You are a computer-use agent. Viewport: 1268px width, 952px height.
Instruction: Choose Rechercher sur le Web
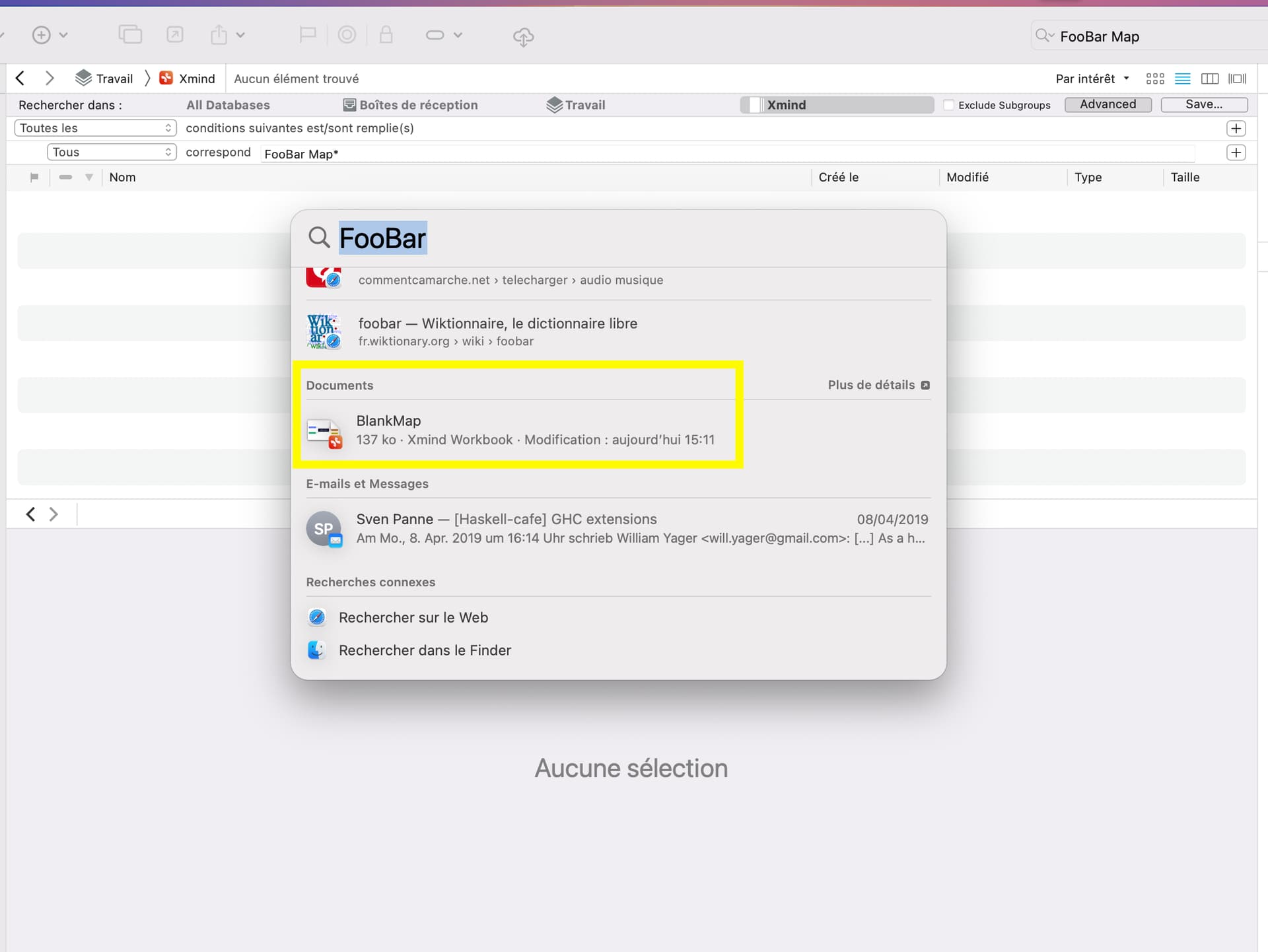413,617
